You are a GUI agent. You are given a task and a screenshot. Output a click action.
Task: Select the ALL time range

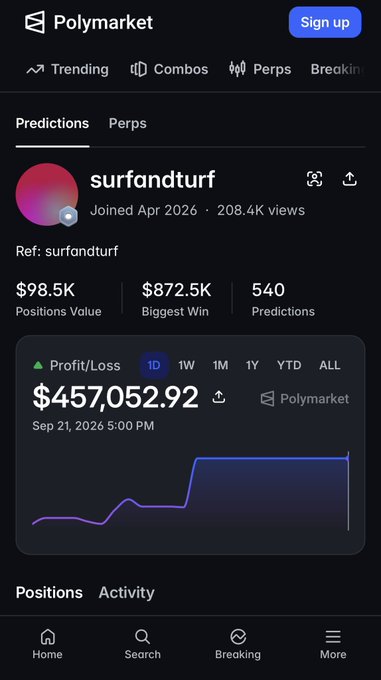coord(330,366)
